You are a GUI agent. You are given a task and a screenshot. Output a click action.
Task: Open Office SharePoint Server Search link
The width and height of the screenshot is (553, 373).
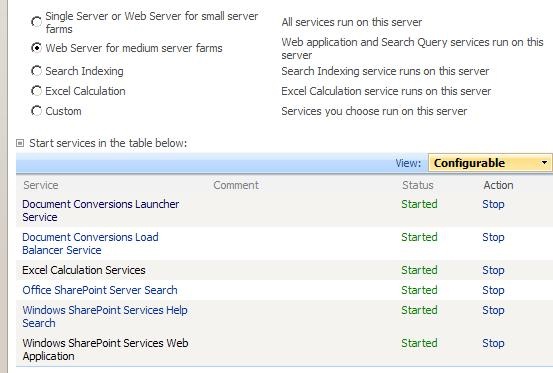point(100,290)
